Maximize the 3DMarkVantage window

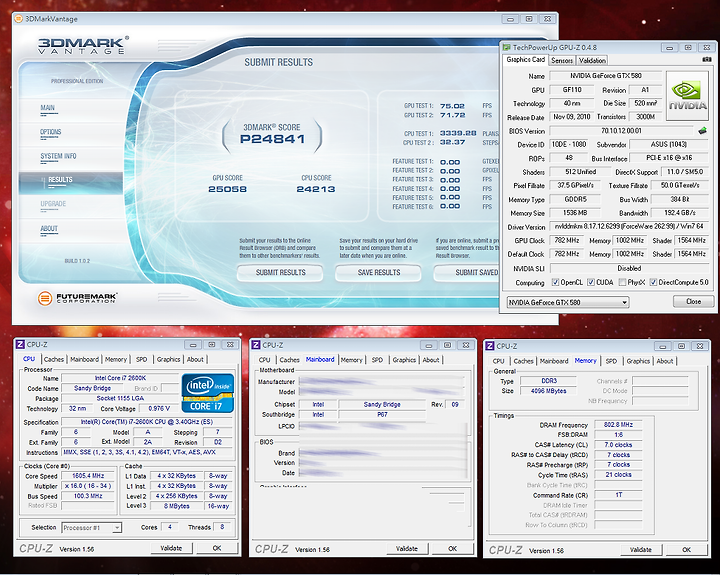[529, 19]
